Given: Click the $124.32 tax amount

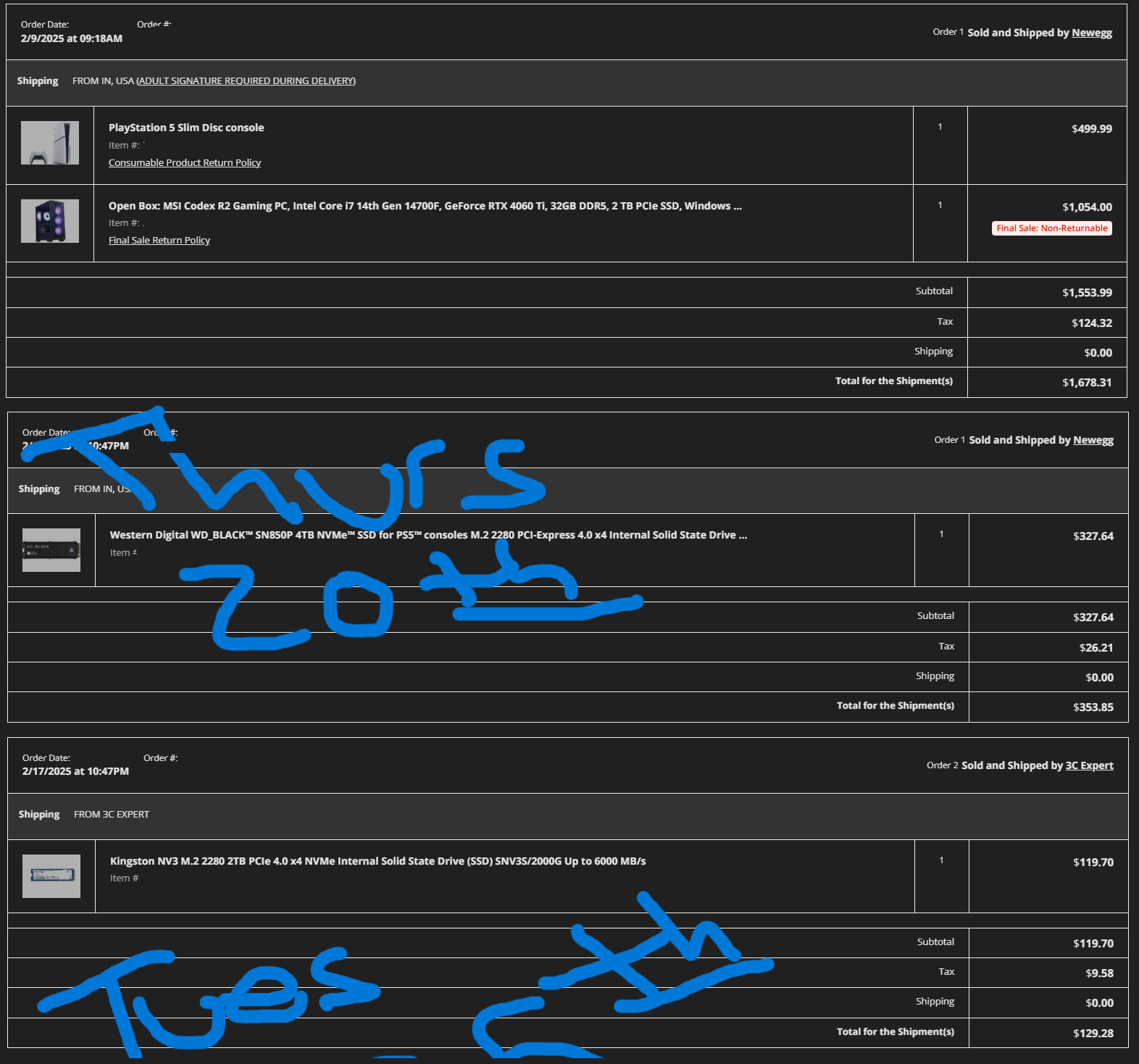Looking at the screenshot, I should click(x=1092, y=323).
